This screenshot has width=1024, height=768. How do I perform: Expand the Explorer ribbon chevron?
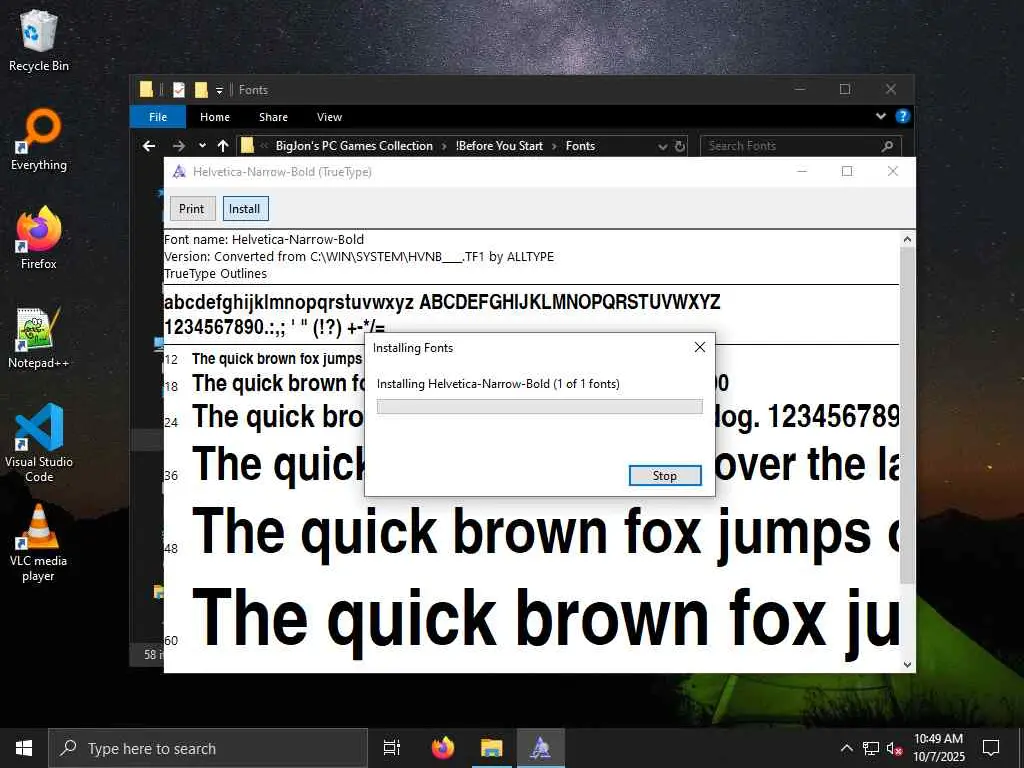point(880,116)
